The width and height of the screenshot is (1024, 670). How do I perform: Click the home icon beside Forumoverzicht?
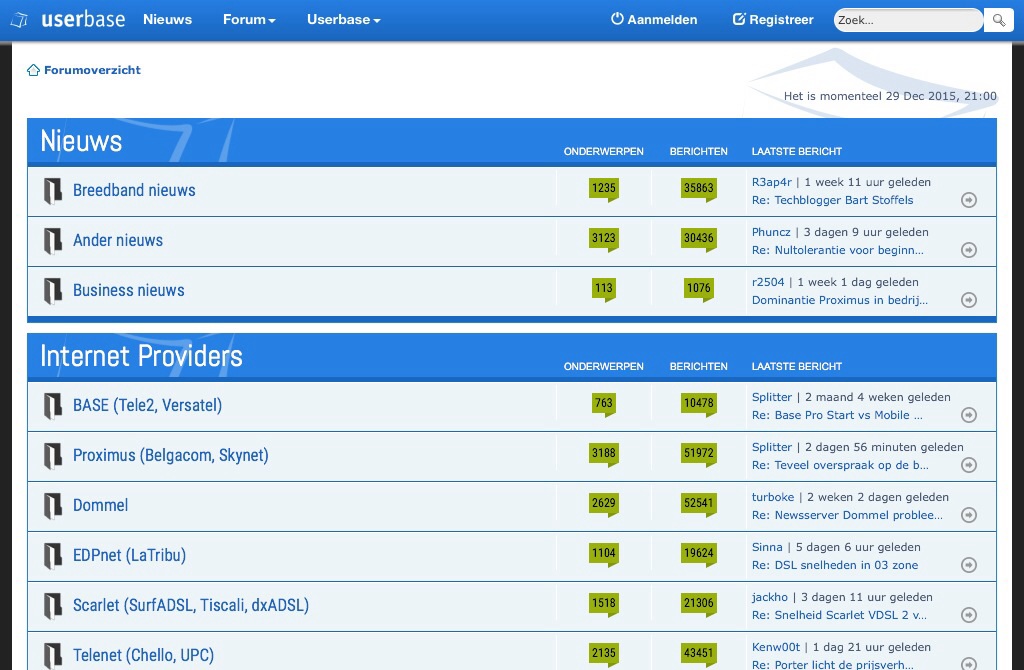pos(33,70)
